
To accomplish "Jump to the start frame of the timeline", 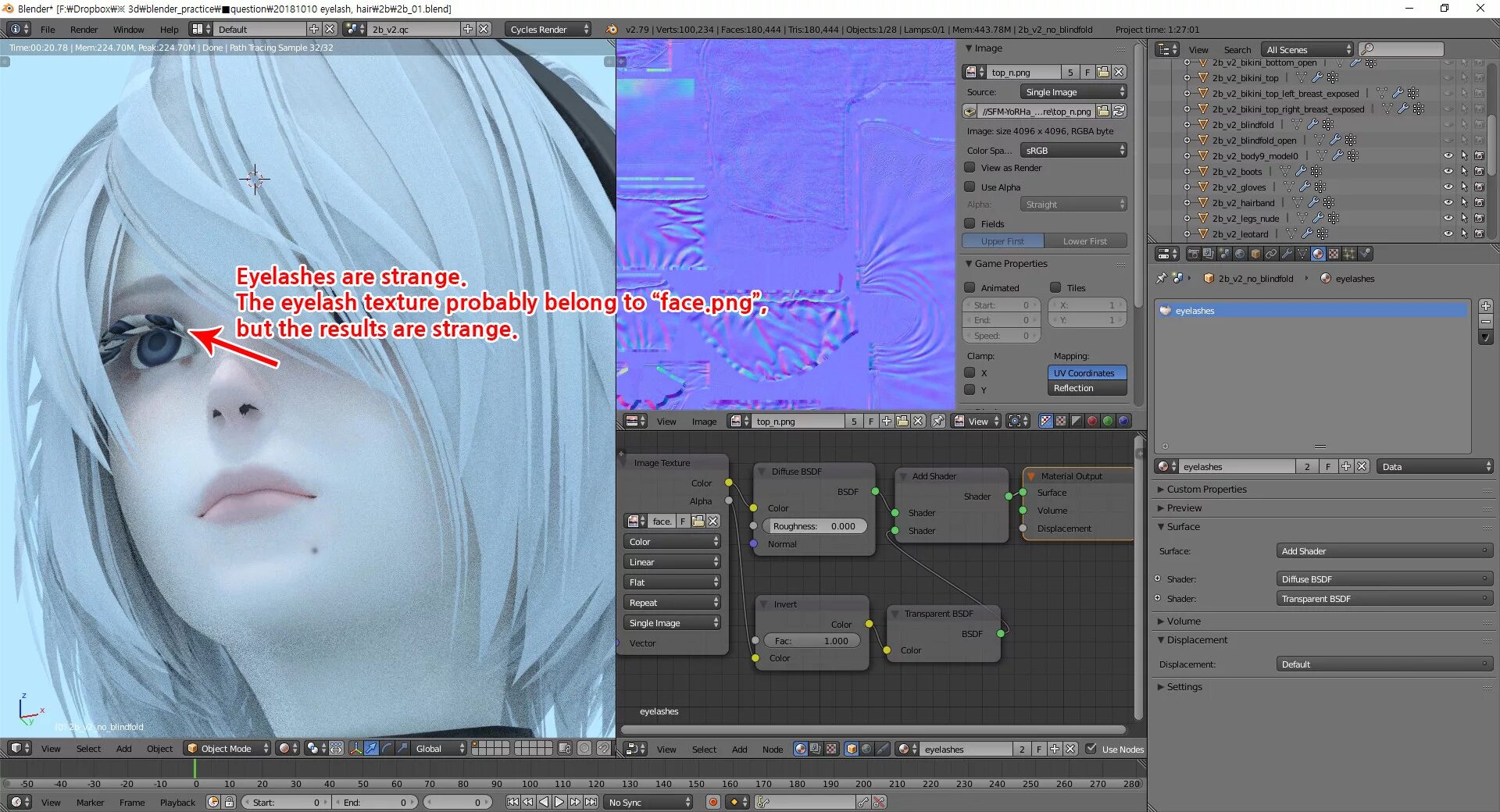I will (x=512, y=802).
